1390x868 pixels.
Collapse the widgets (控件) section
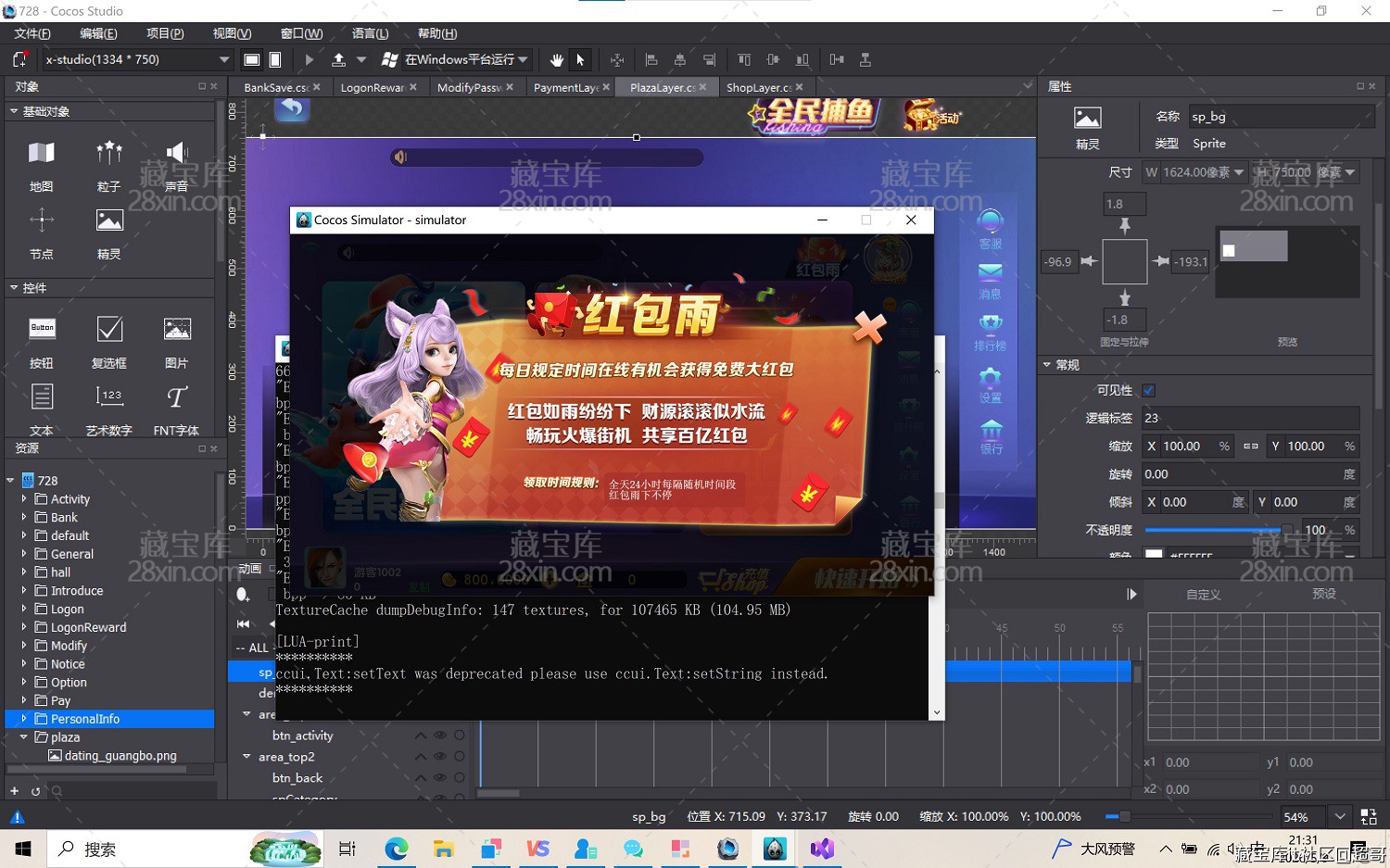click(x=14, y=288)
